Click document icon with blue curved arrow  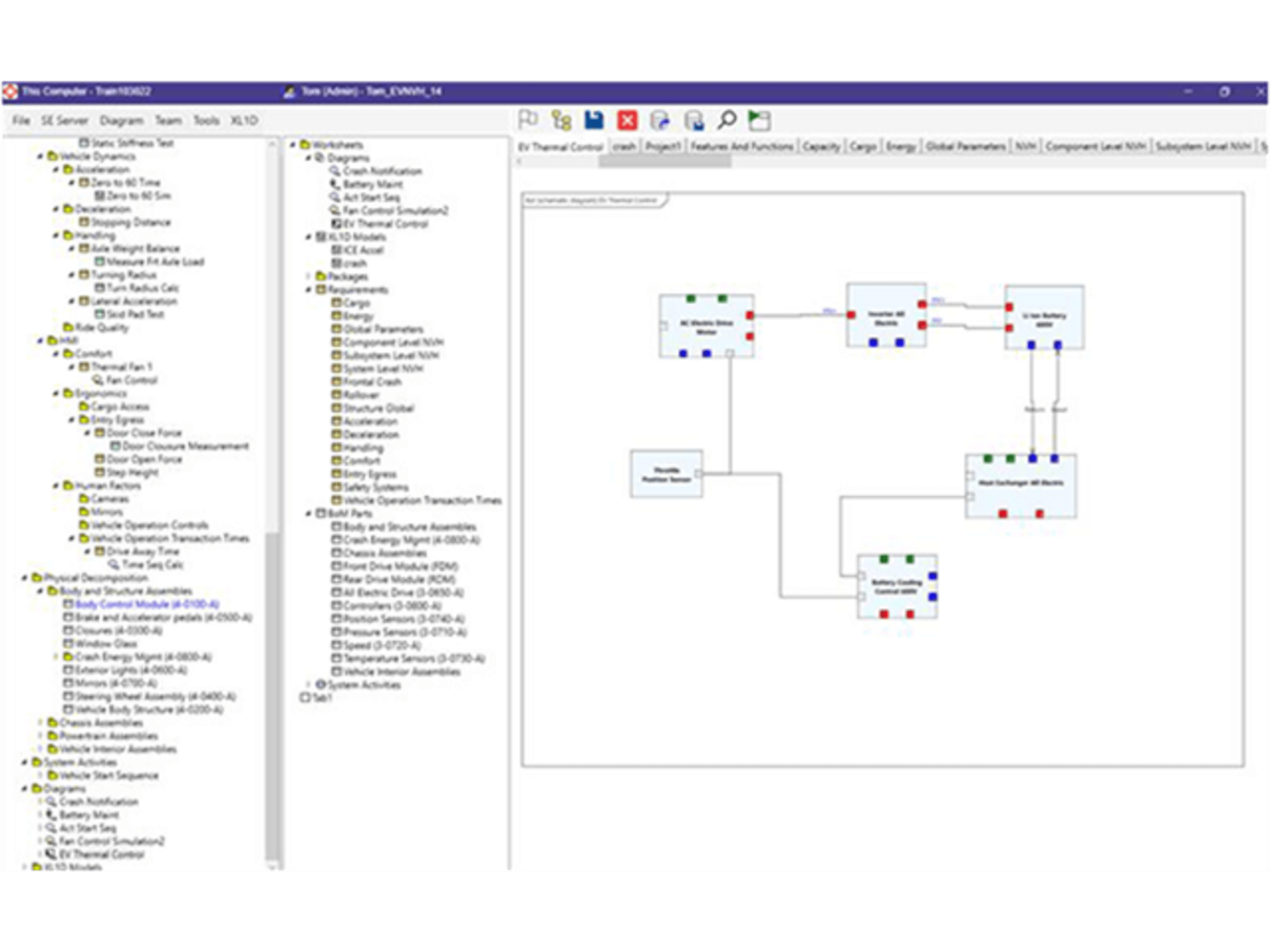point(660,120)
